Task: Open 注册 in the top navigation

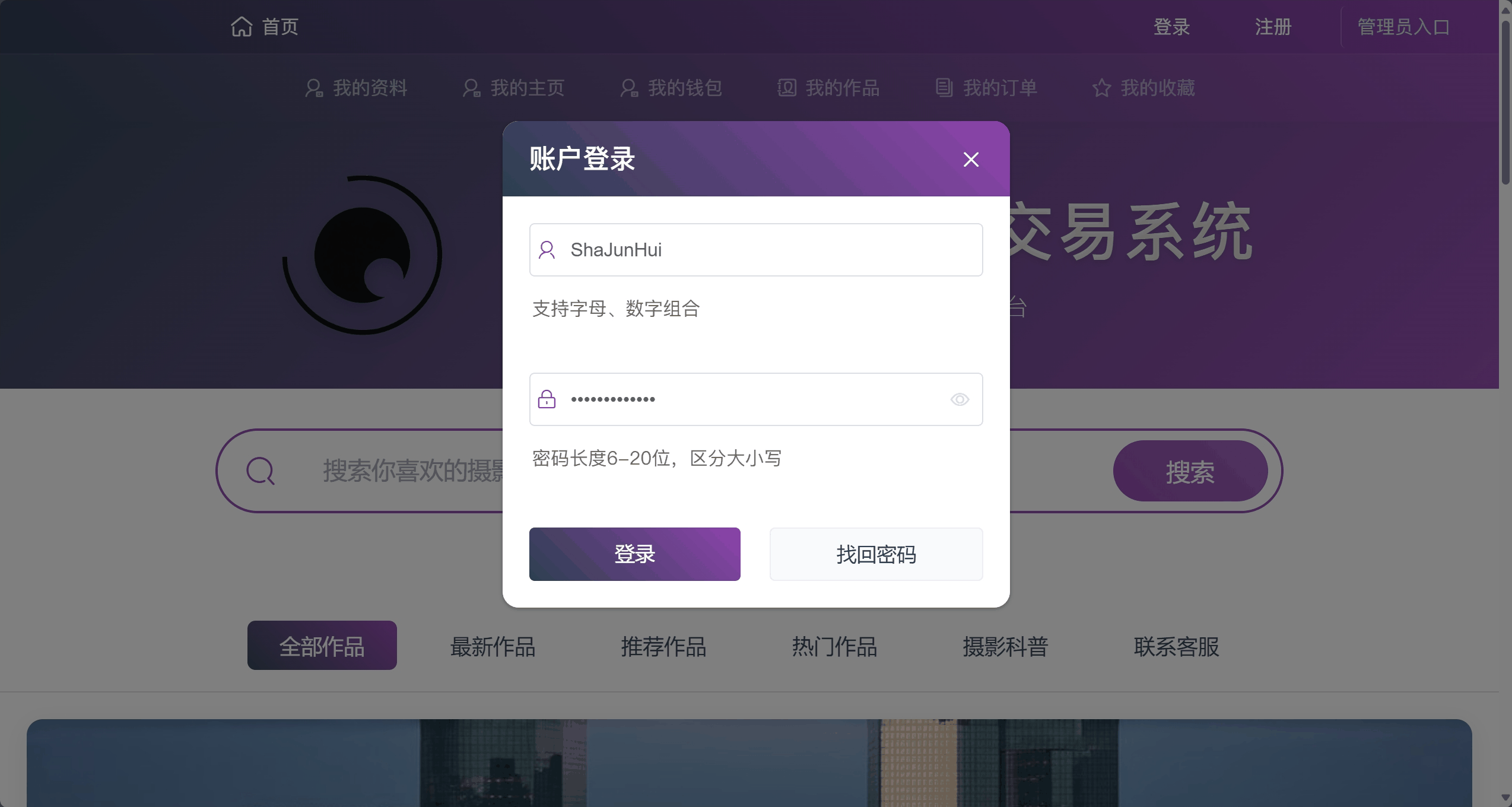Action: pos(1273,27)
